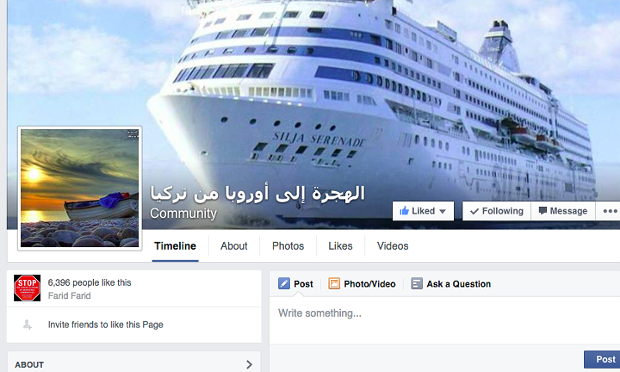The width and height of the screenshot is (620, 372).
Task: Click the Photo/Video picture icon
Action: [334, 283]
